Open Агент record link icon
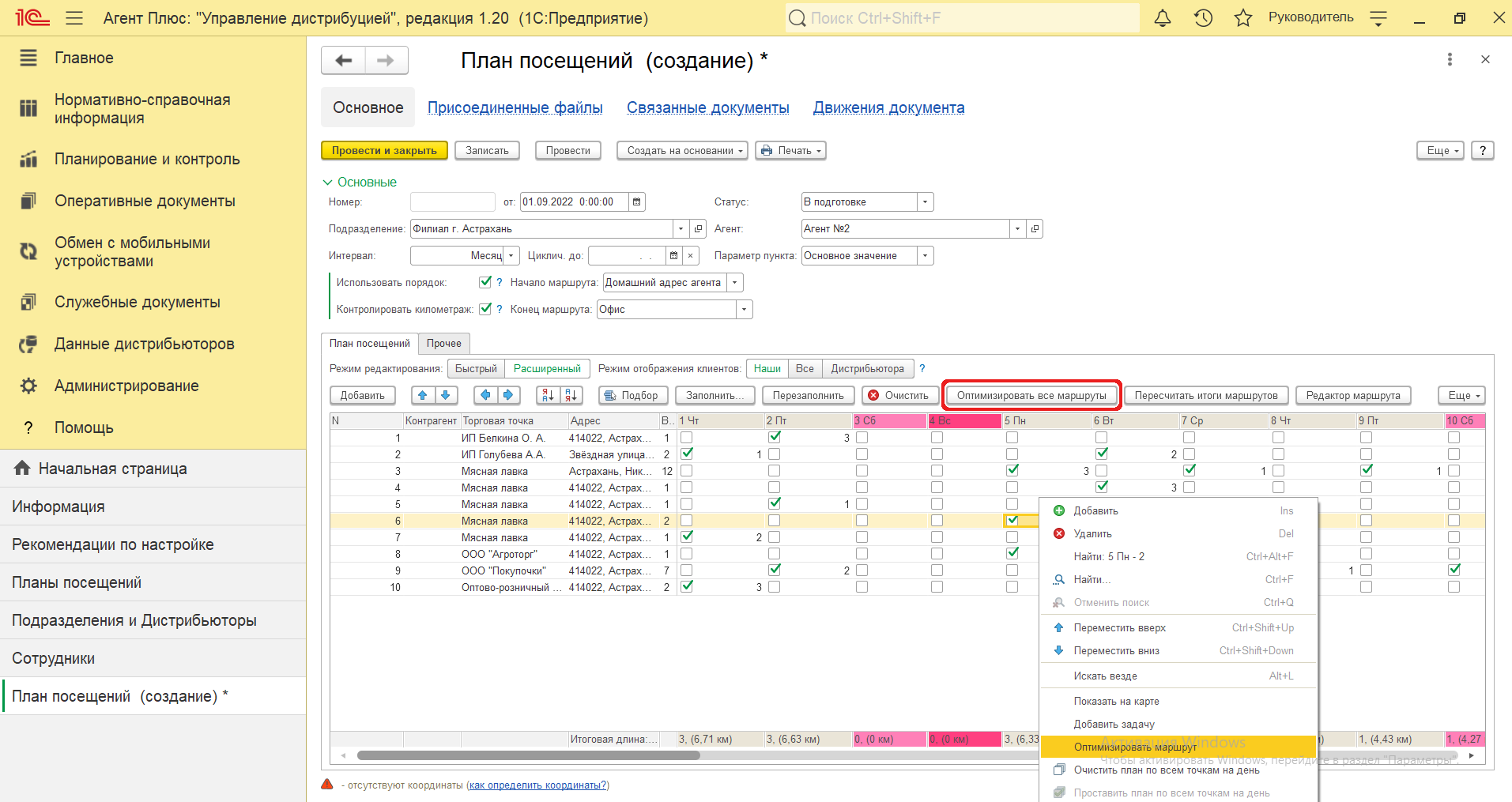Image resolution: width=1512 pixels, height=802 pixels. (x=1035, y=228)
